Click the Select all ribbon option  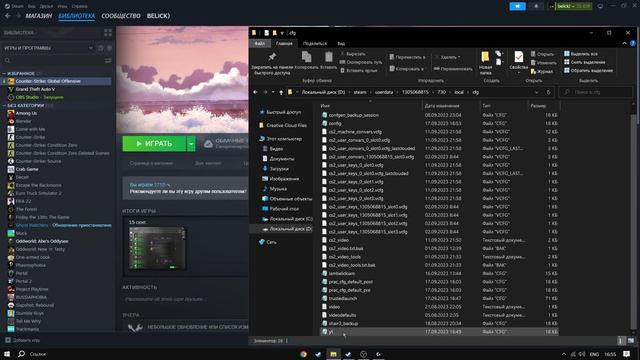tap(580, 53)
